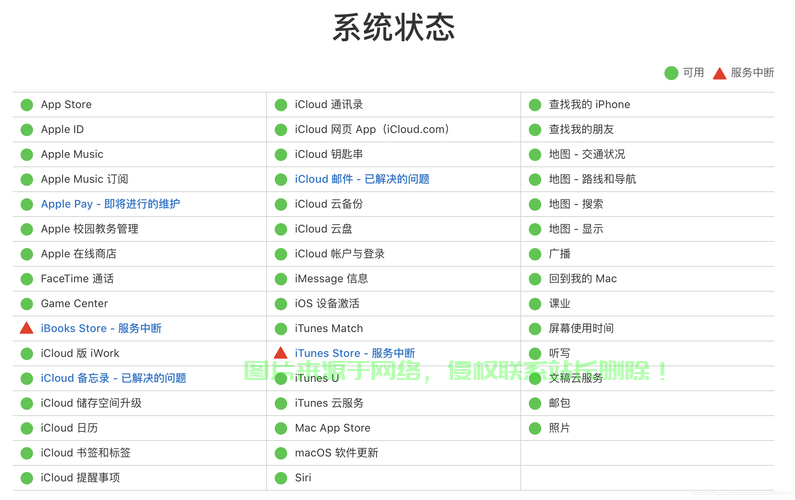795x500 pixels.
Task: Click green dot beside 回到我的 Mac
Action: click(x=535, y=279)
